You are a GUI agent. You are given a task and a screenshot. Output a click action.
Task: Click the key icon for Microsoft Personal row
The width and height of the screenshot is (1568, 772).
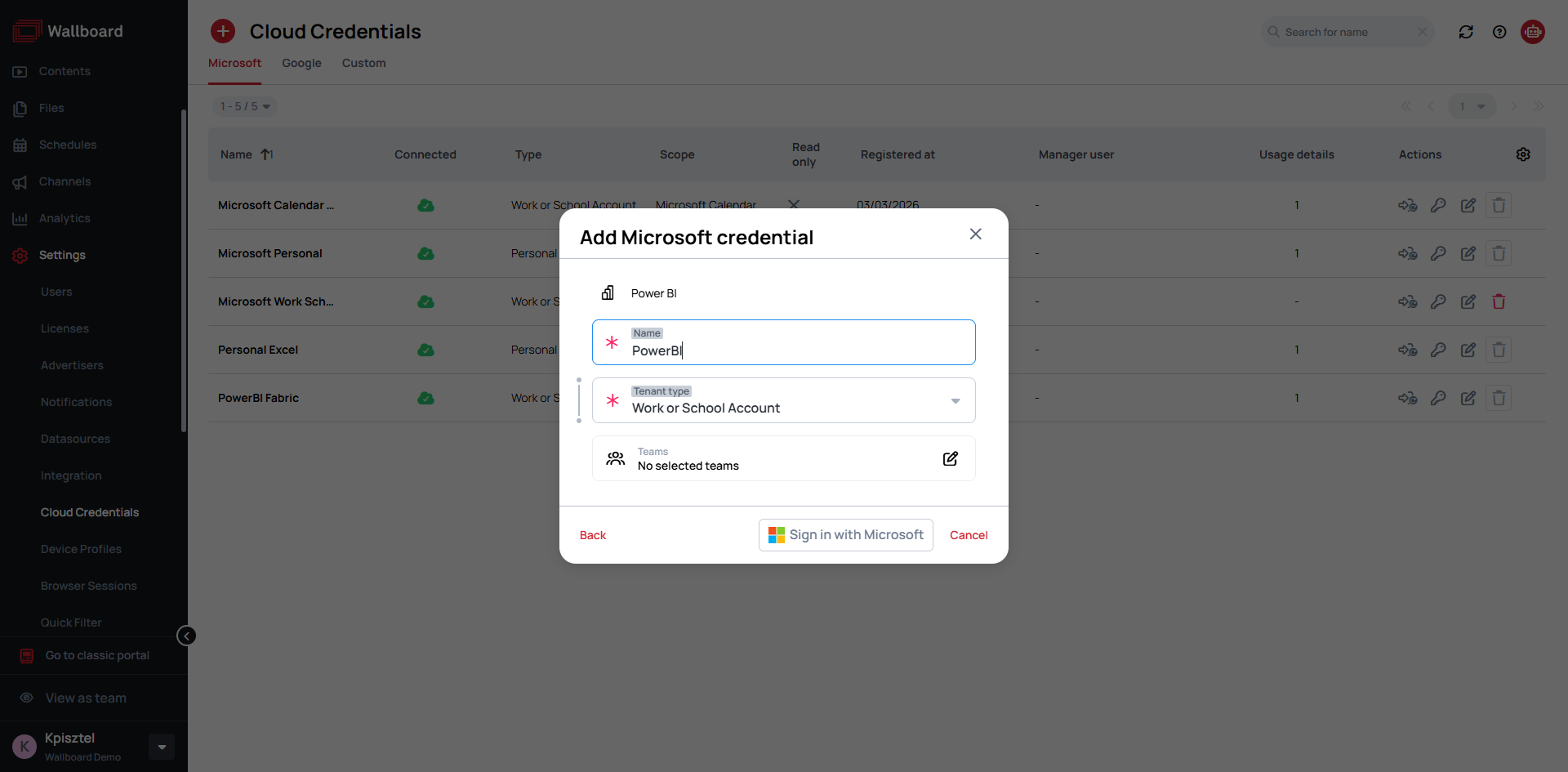(1438, 253)
